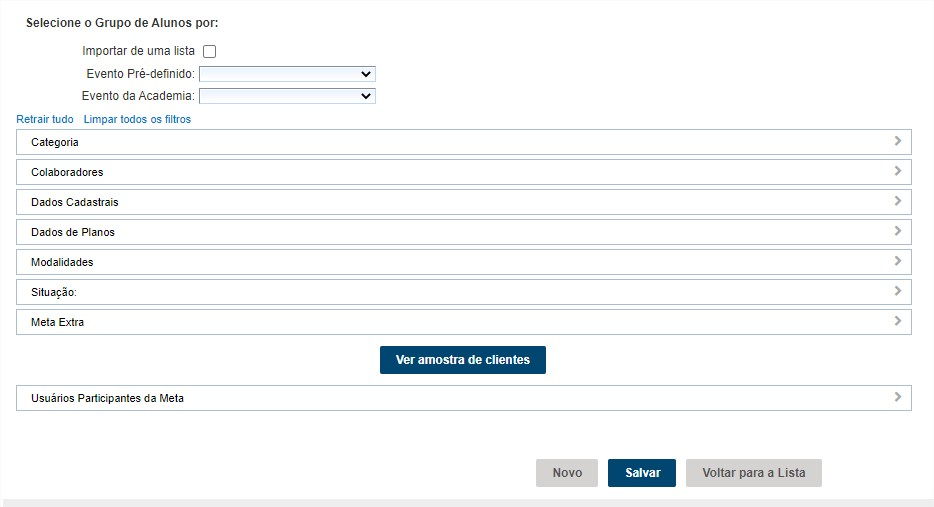Viewport: 934px width, 507px height.
Task: Click the arrow icon on Dados Cadastrais
Action: [898, 202]
